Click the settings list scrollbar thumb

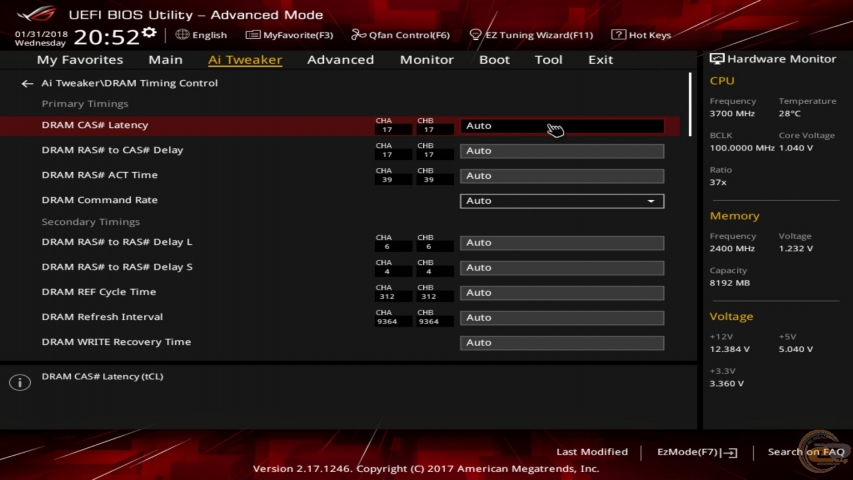click(690, 104)
